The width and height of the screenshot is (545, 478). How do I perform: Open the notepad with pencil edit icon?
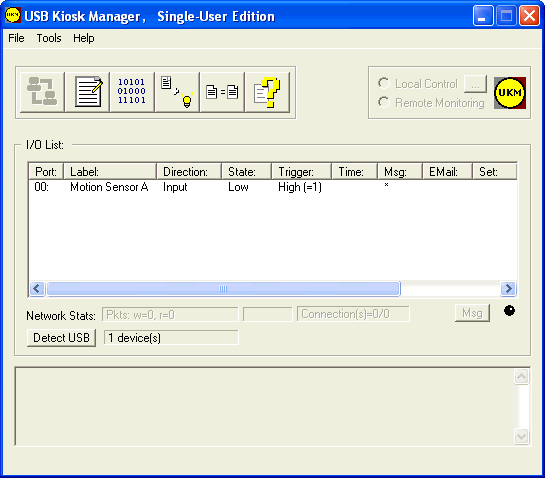[87, 92]
